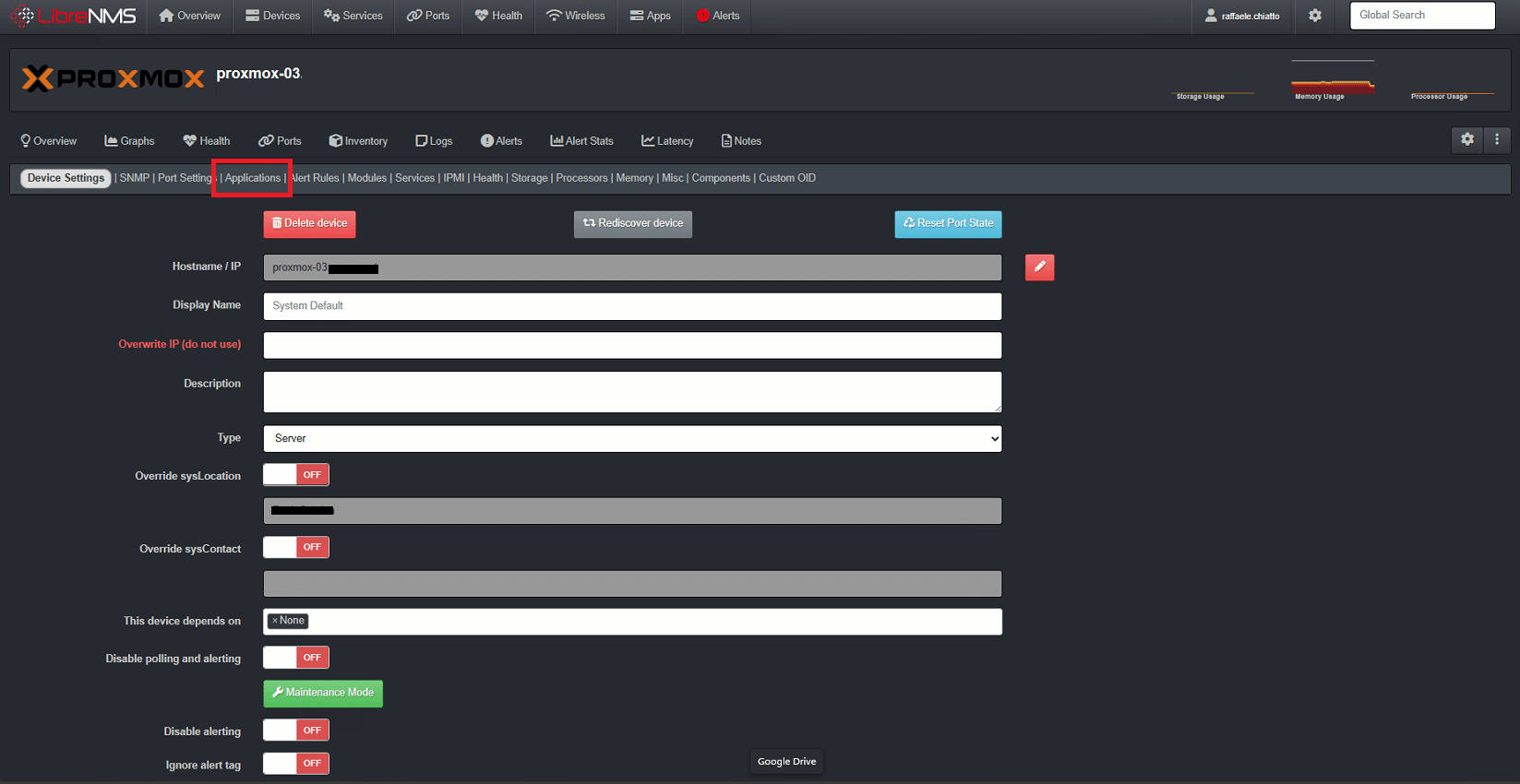Remove the None dependency tag
Image resolution: width=1520 pixels, height=784 pixels.
[x=274, y=621]
